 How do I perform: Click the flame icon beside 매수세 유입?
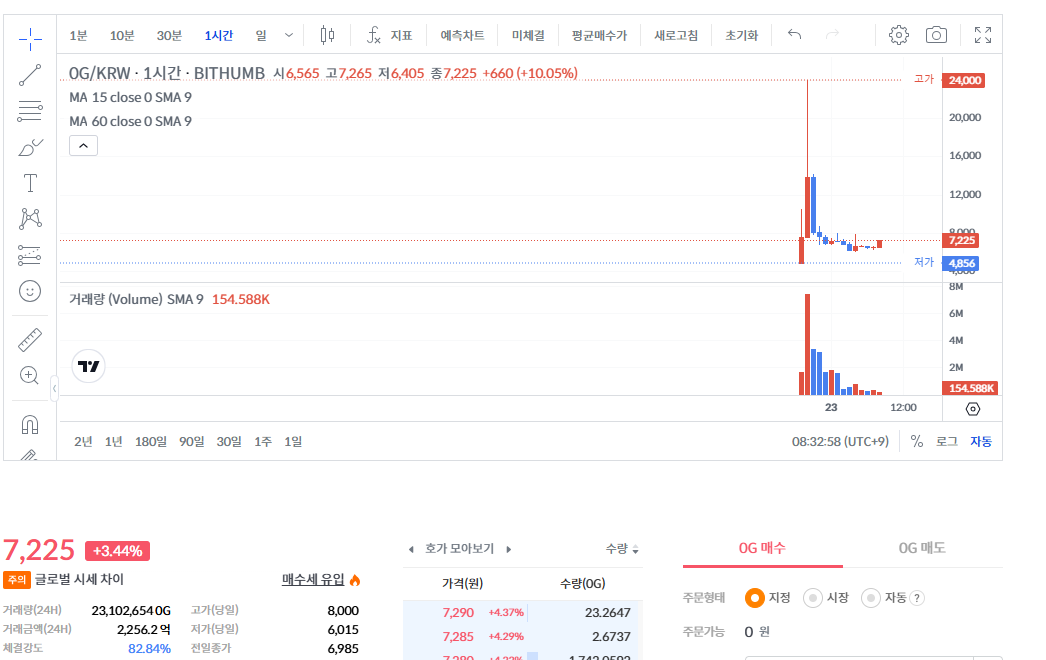pyautogui.click(x=355, y=580)
